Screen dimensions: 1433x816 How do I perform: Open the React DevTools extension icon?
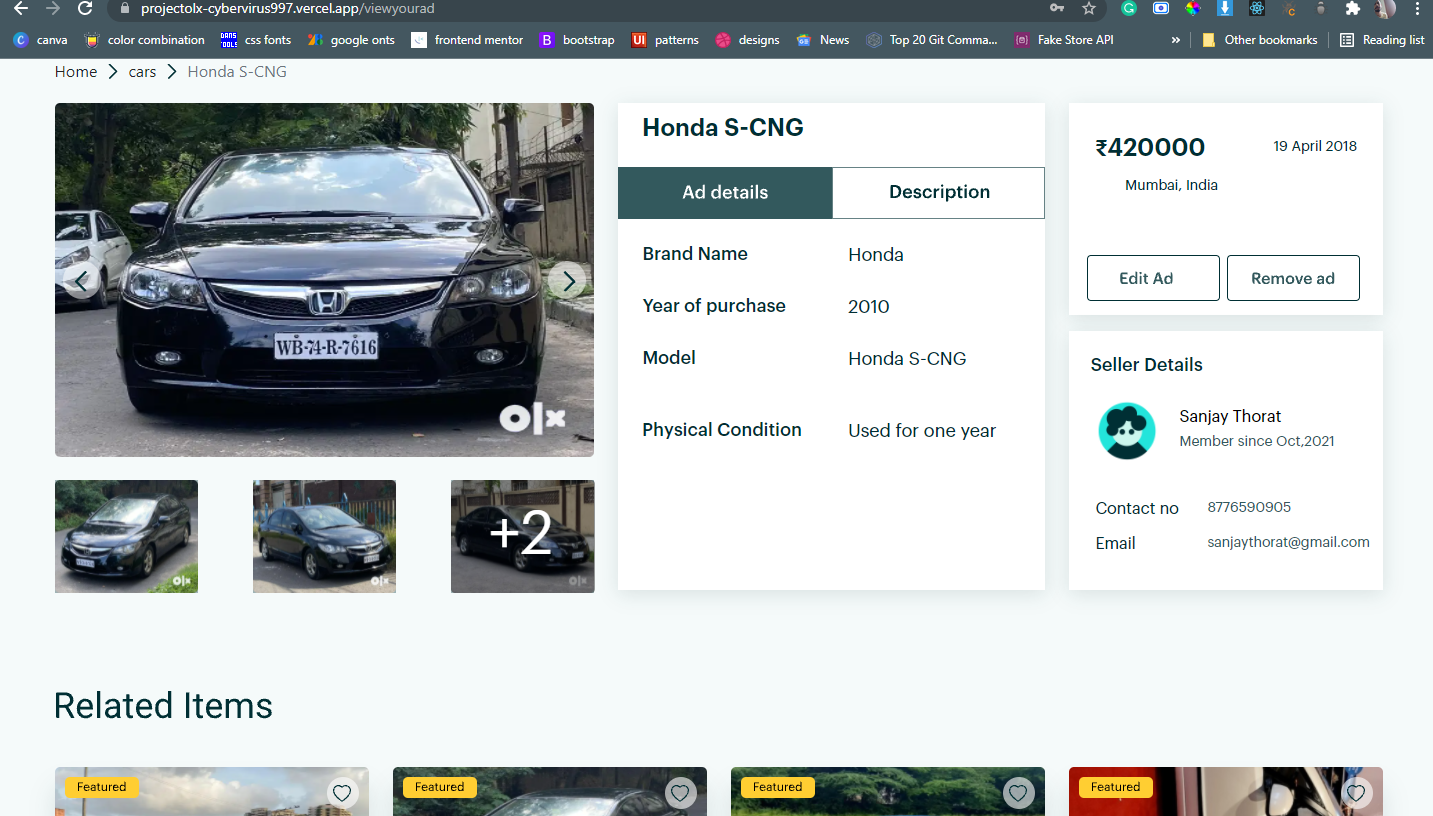pos(1256,8)
